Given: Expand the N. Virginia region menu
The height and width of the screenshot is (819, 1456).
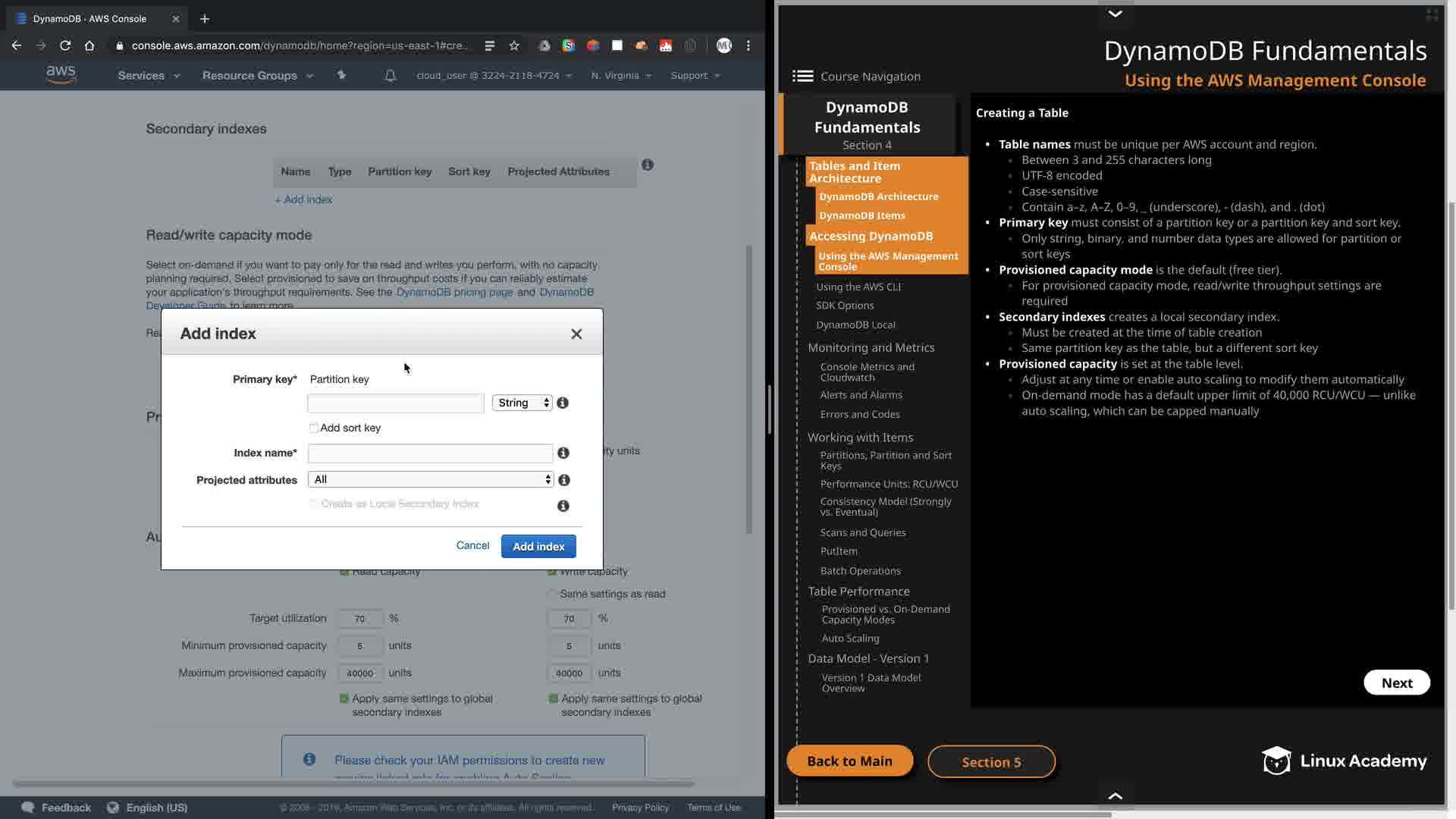Looking at the screenshot, I should coord(620,76).
